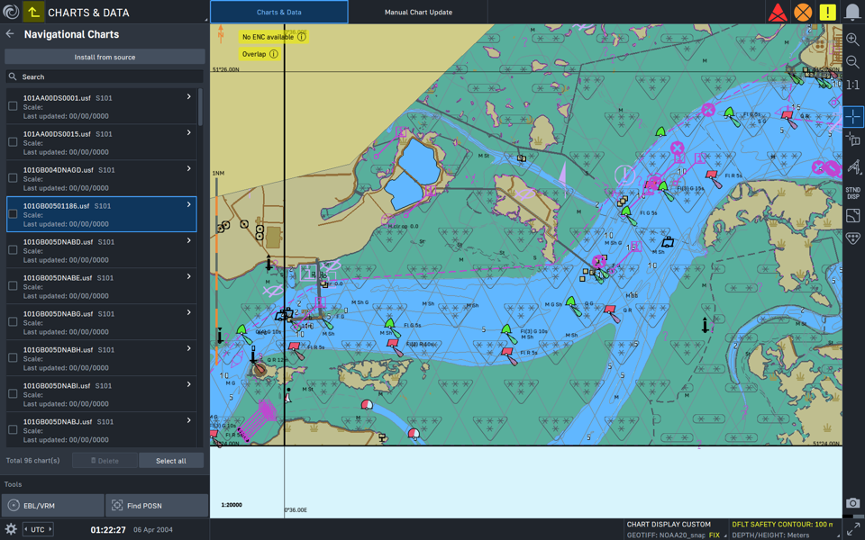The width and height of the screenshot is (866, 541).
Task: Check the 101GB005DNABI.usf chart checkbox
Action: pos(13,394)
